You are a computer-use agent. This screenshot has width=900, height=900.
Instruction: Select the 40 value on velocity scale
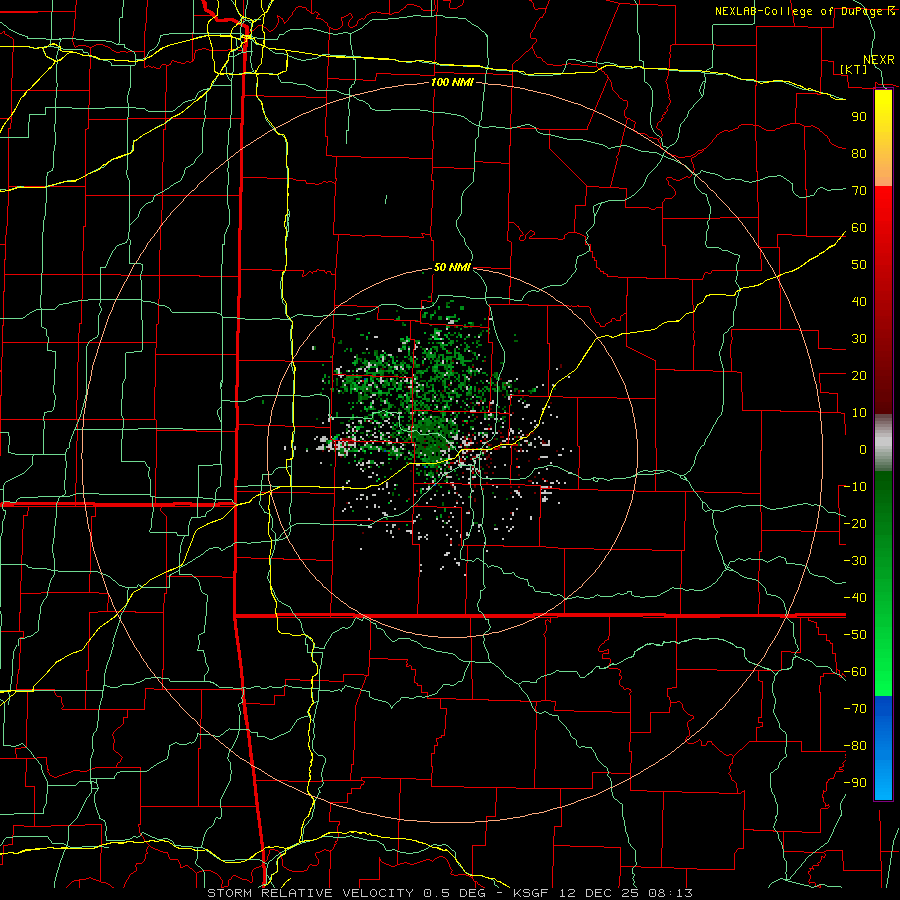(x=859, y=301)
